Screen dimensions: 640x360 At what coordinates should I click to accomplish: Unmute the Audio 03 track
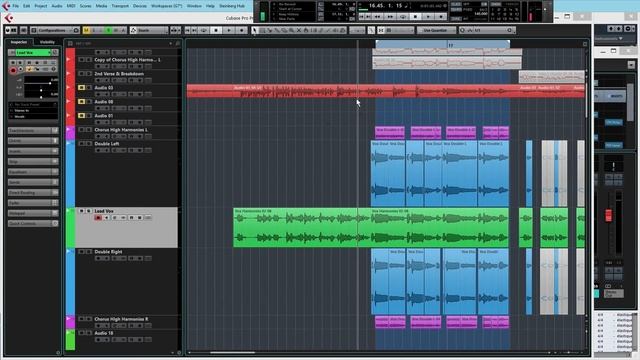(x=81, y=88)
